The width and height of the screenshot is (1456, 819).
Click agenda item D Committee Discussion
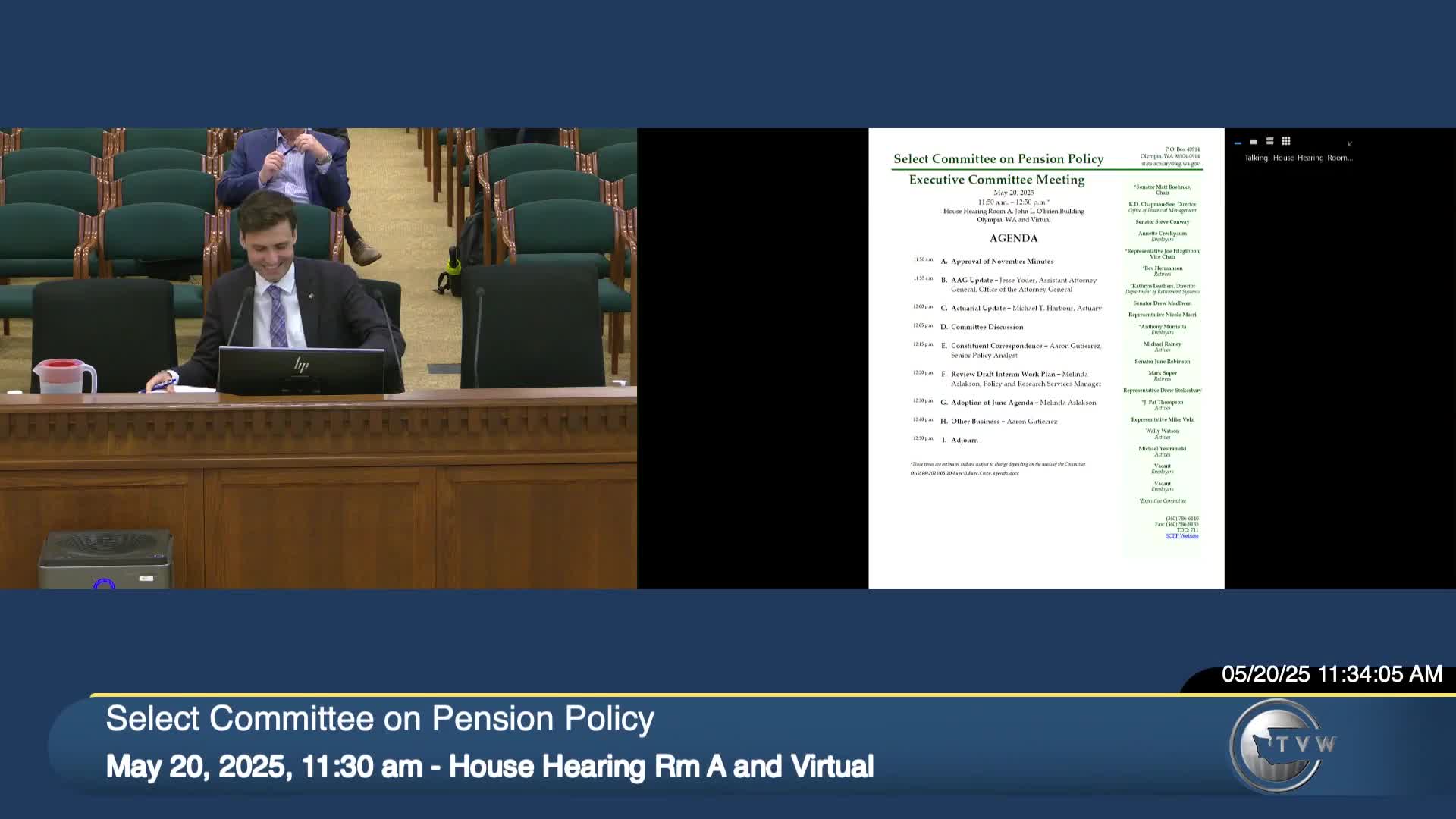click(x=987, y=328)
